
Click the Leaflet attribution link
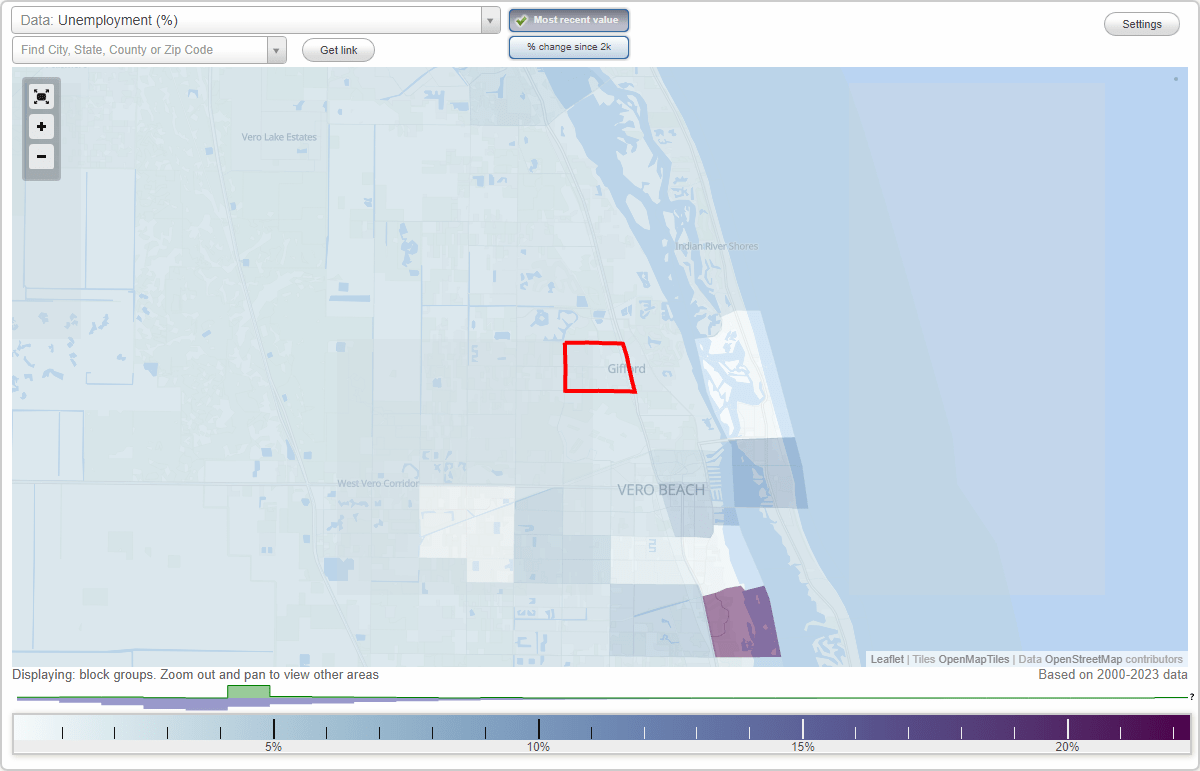[887, 659]
